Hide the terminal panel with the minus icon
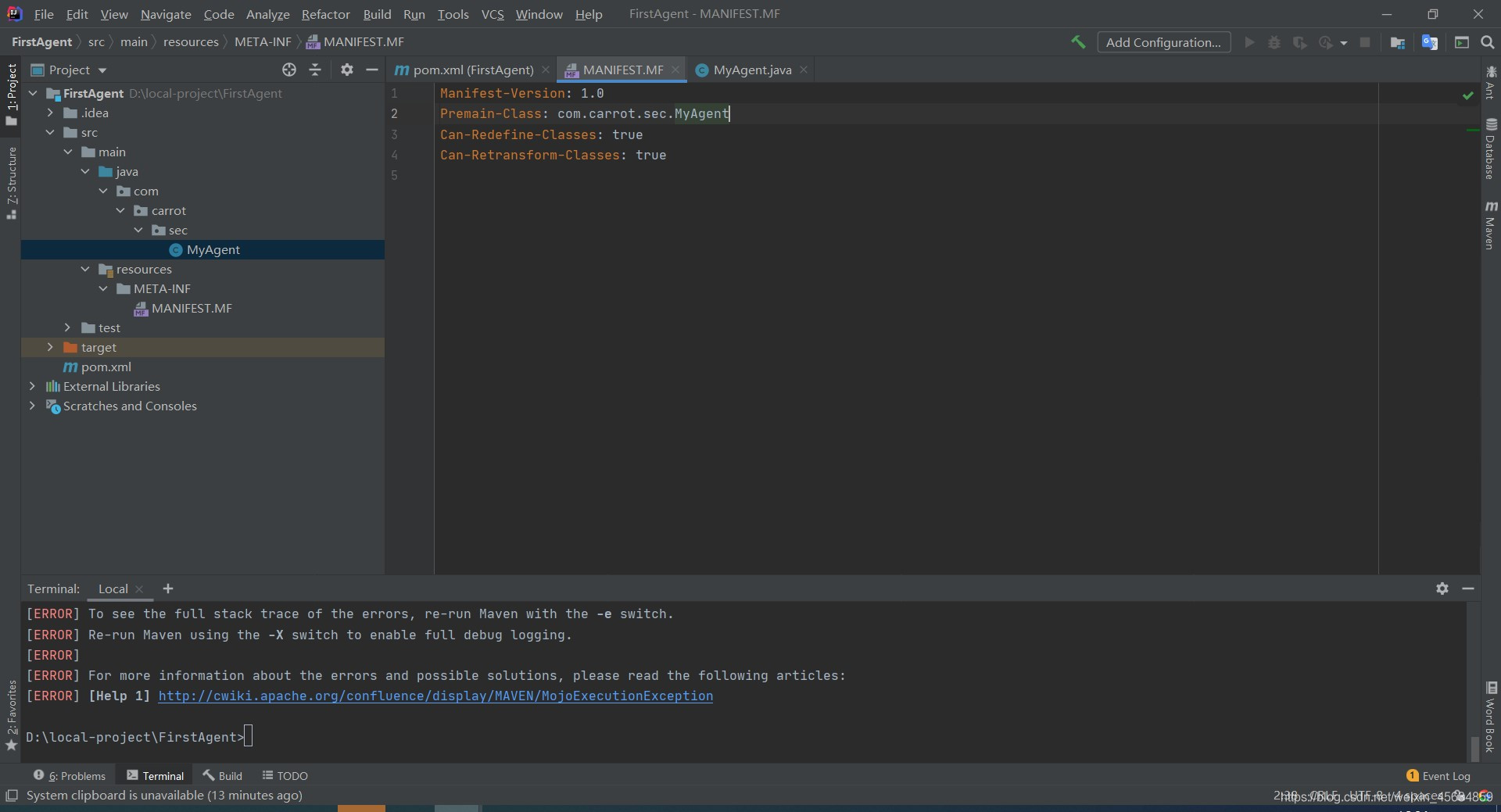This screenshot has height=812, width=1501. click(x=1468, y=588)
